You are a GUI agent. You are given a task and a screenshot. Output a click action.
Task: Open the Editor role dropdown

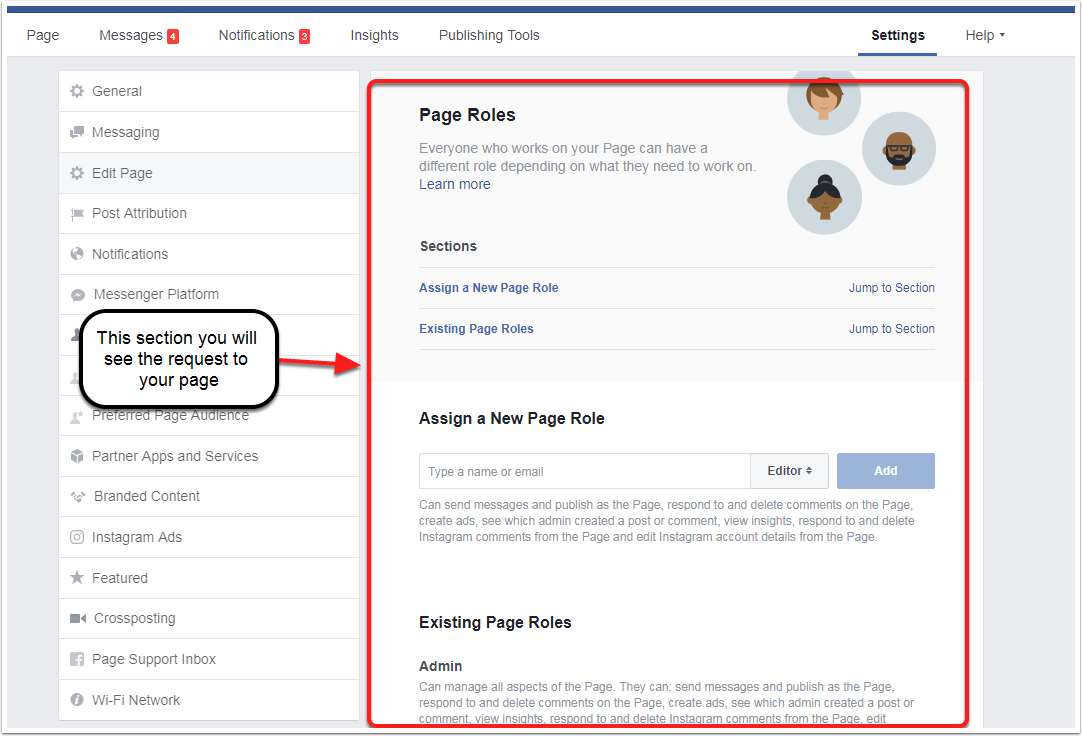[789, 471]
